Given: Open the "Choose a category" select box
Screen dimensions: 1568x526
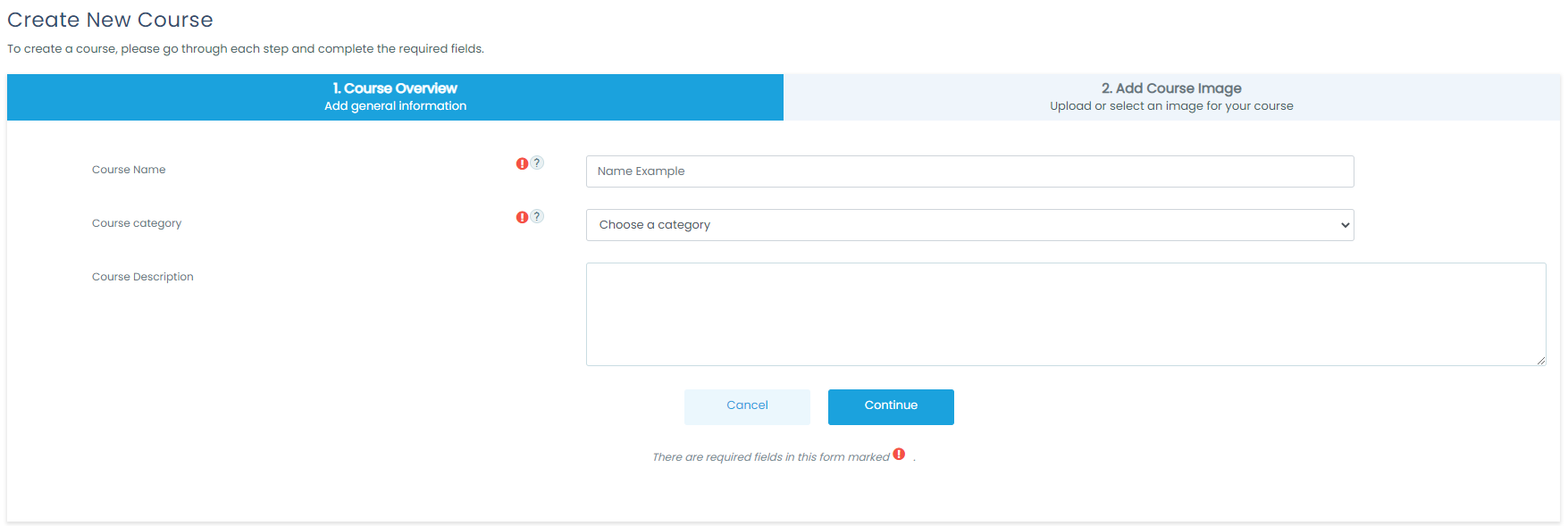Looking at the screenshot, I should [968, 225].
